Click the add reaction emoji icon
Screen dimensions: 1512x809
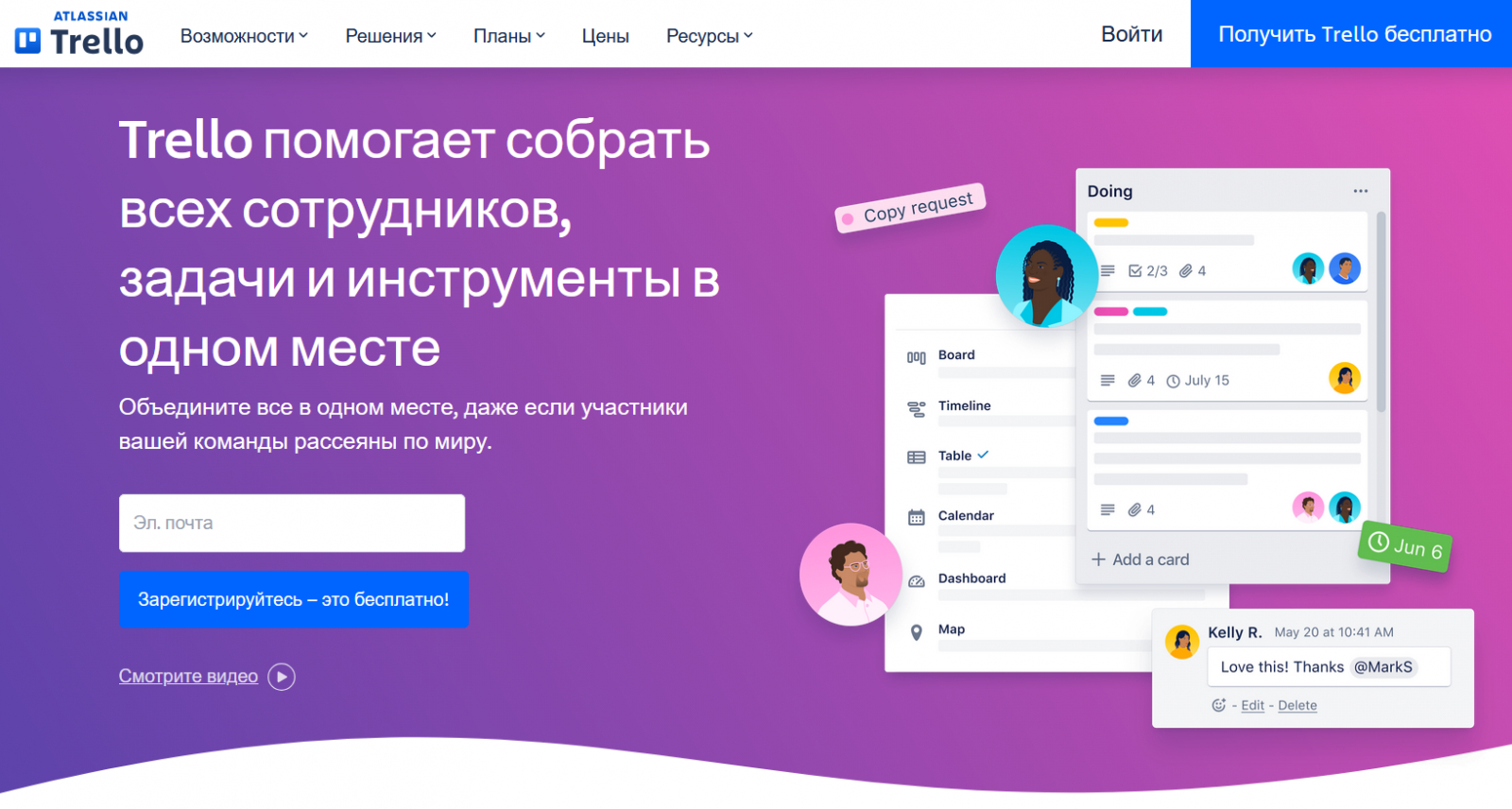(1219, 705)
